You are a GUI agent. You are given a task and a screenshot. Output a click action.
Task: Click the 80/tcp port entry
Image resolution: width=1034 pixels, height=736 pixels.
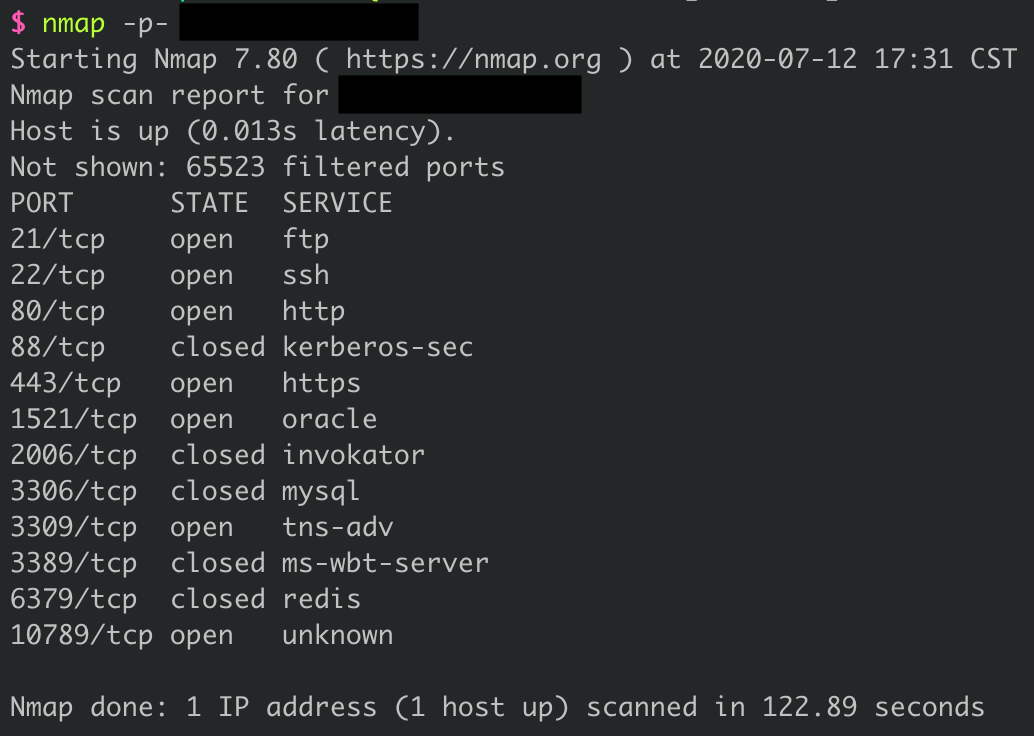[x=57, y=311]
